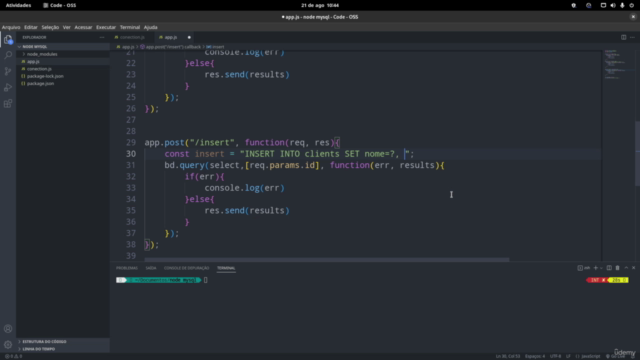This screenshot has height=360, width=640.
Task: Open the Ajuda menu
Action: pyautogui.click(x=151, y=27)
